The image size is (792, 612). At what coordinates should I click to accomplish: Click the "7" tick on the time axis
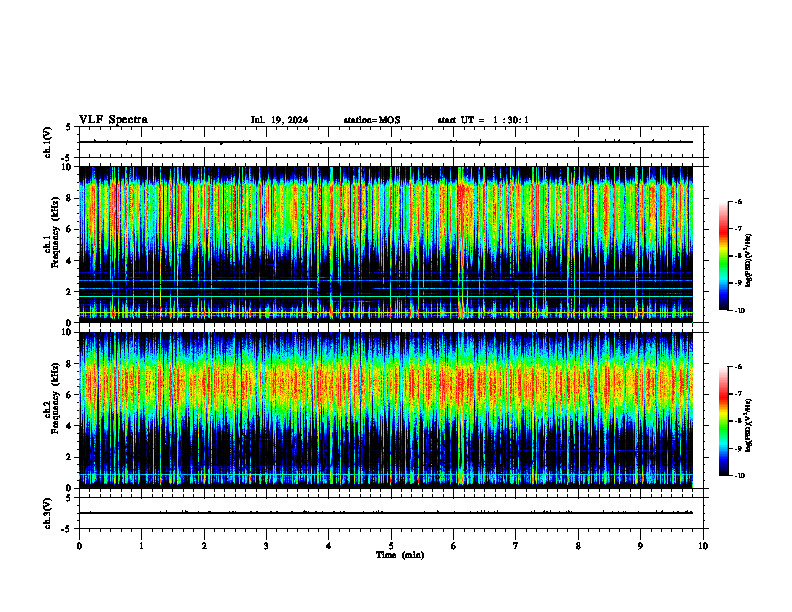pyautogui.click(x=516, y=546)
